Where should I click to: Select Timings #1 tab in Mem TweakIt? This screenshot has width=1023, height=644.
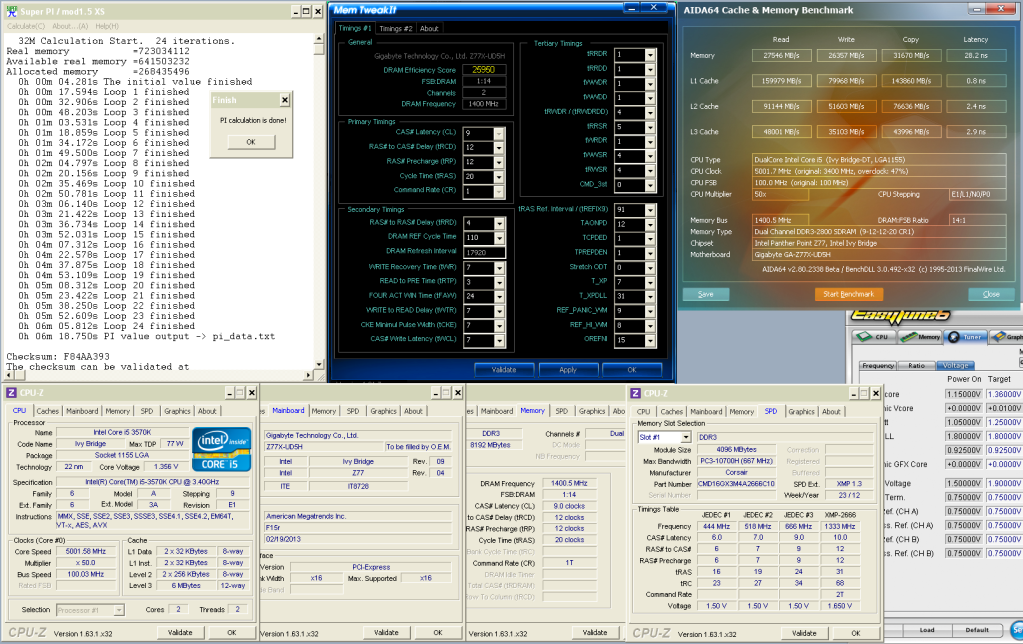tap(355, 28)
